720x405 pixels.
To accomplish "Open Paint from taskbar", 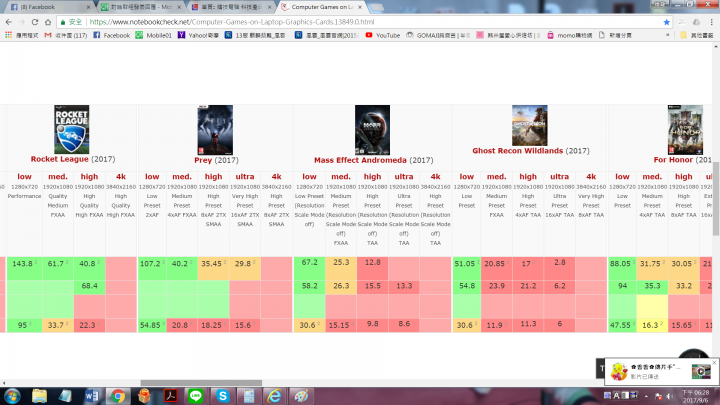I will (x=301, y=396).
